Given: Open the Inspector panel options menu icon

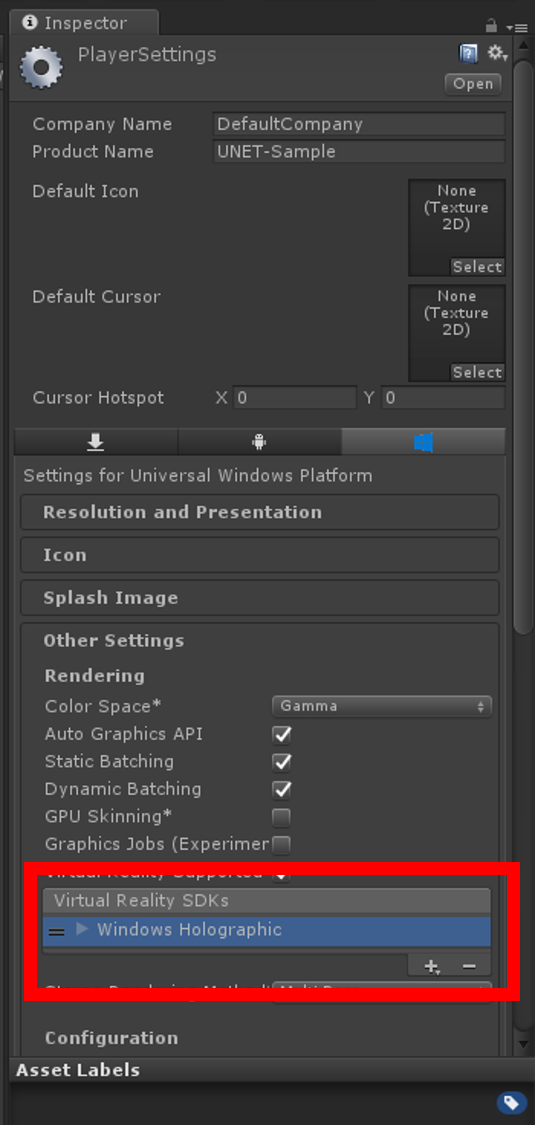Looking at the screenshot, I should tap(517, 27).
